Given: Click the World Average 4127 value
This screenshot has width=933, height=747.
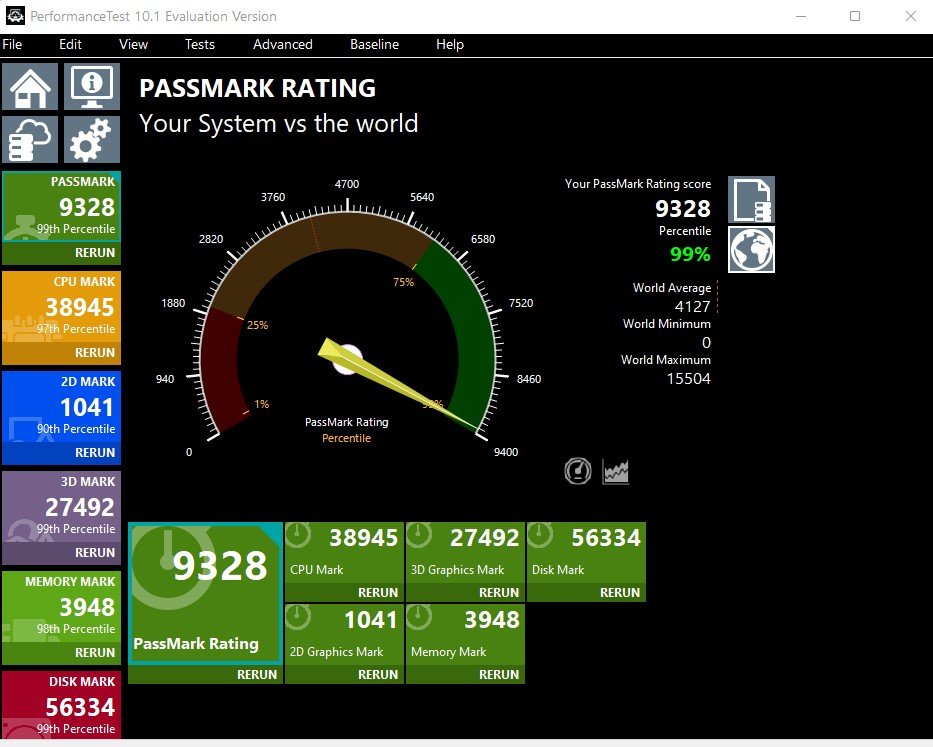Looking at the screenshot, I should click(693, 307).
